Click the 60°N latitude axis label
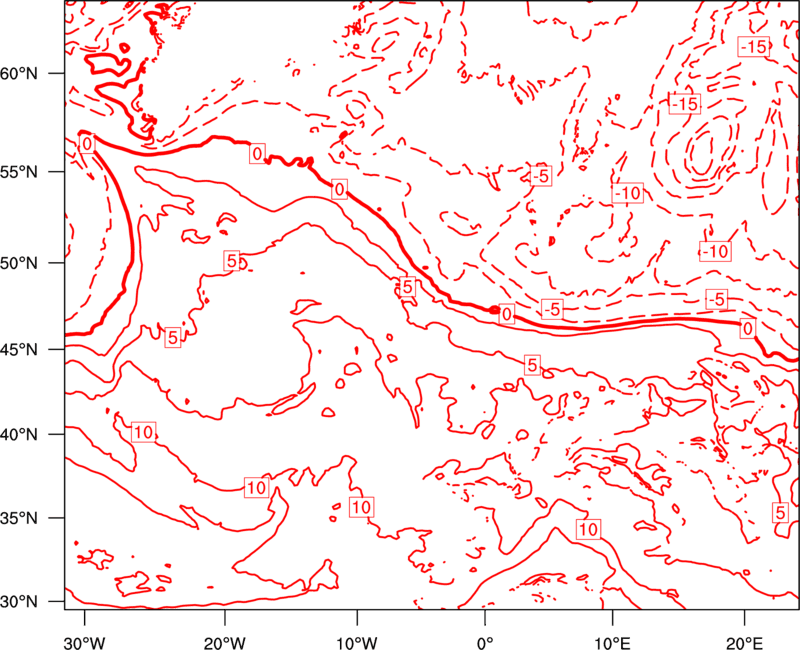 click(19, 74)
